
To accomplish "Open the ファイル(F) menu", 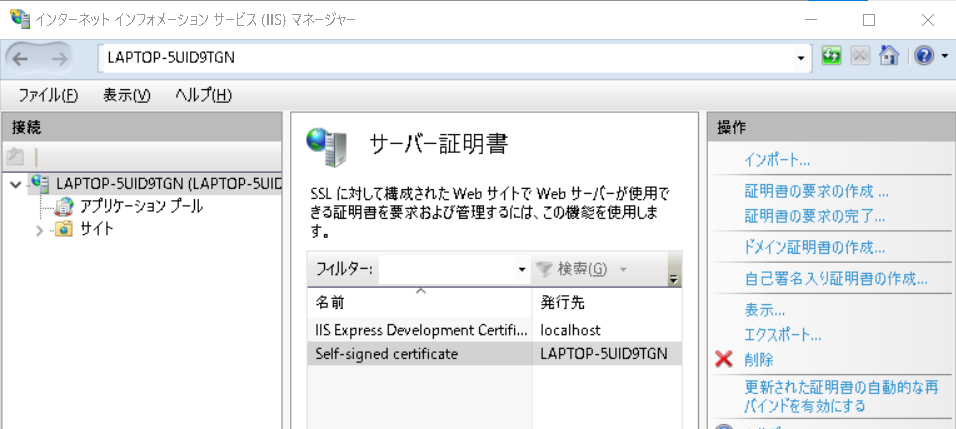I will tap(48, 96).
